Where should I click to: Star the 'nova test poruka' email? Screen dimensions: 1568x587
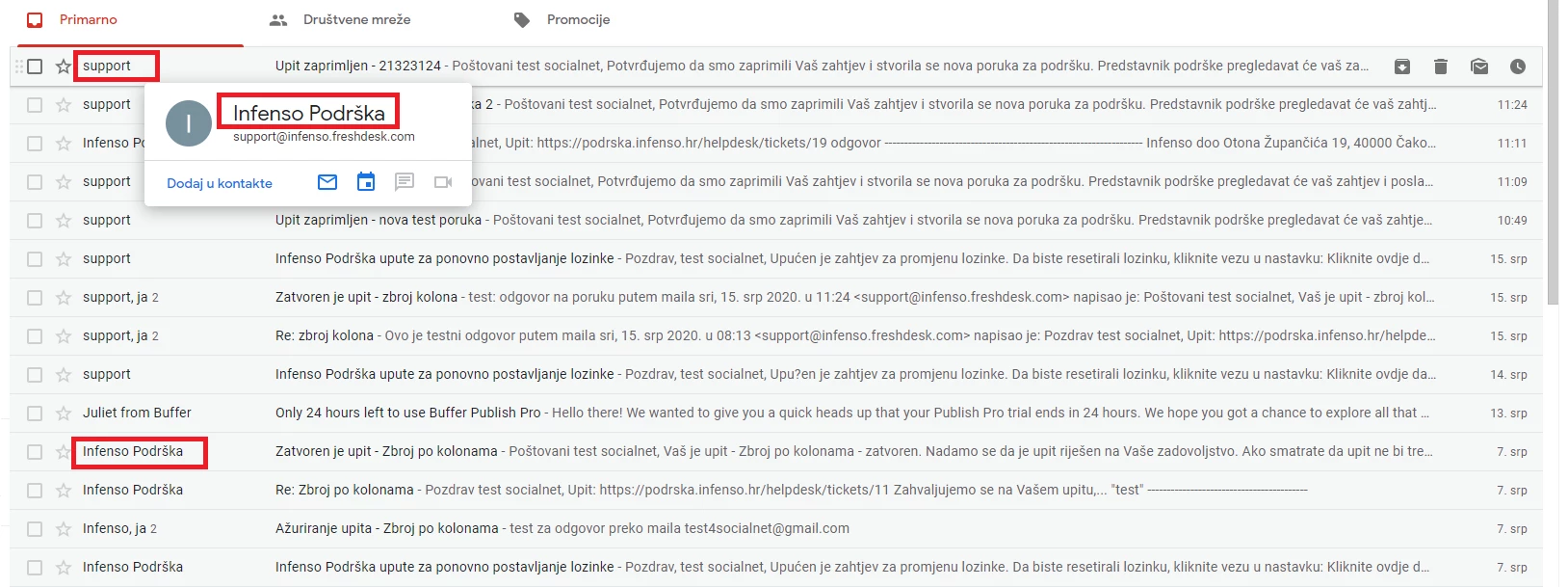tap(64, 221)
